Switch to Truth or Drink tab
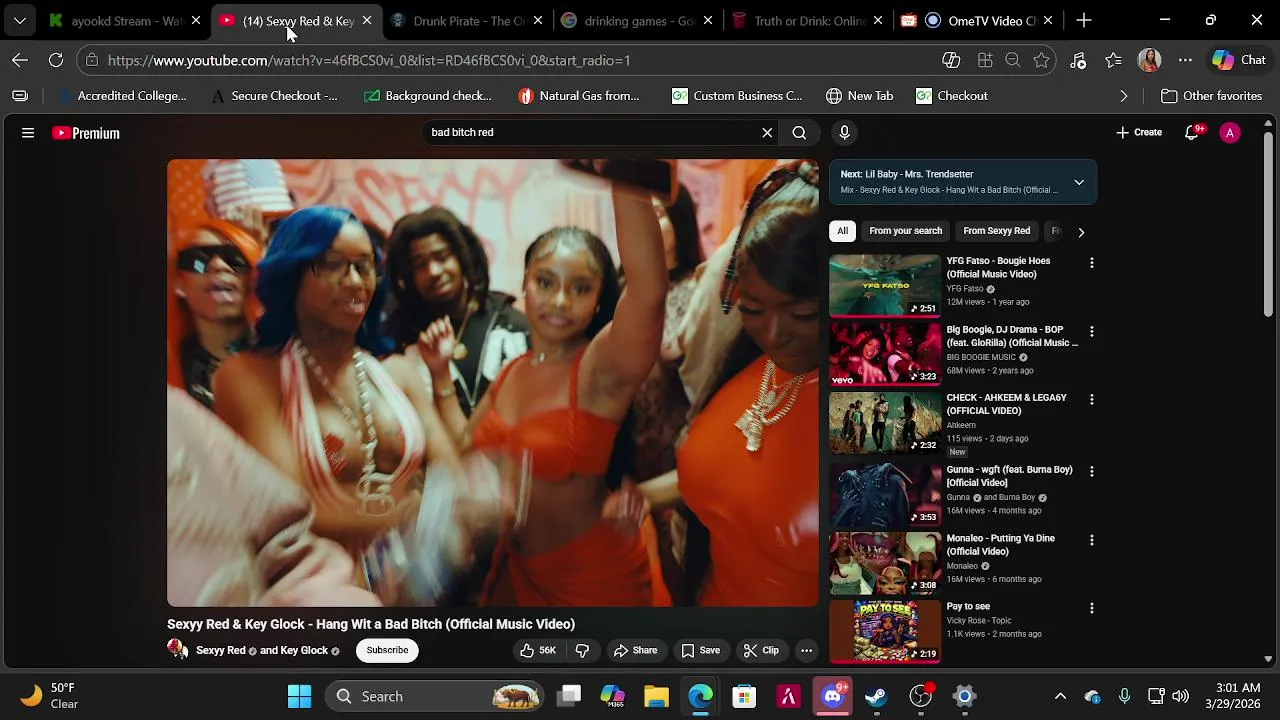This screenshot has width=1280, height=720. pos(809,20)
